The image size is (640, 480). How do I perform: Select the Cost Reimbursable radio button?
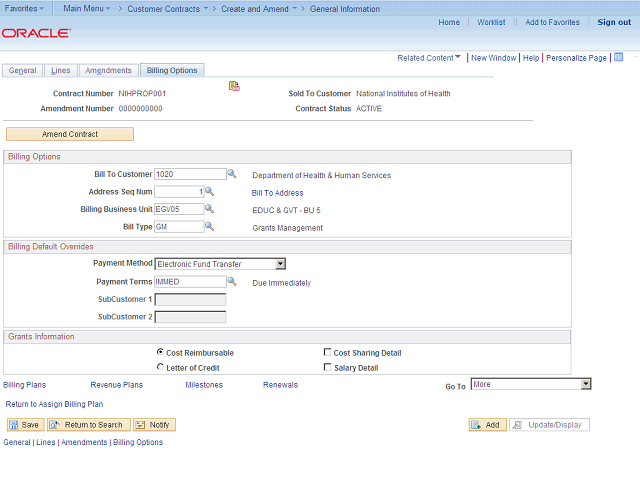[160, 353]
